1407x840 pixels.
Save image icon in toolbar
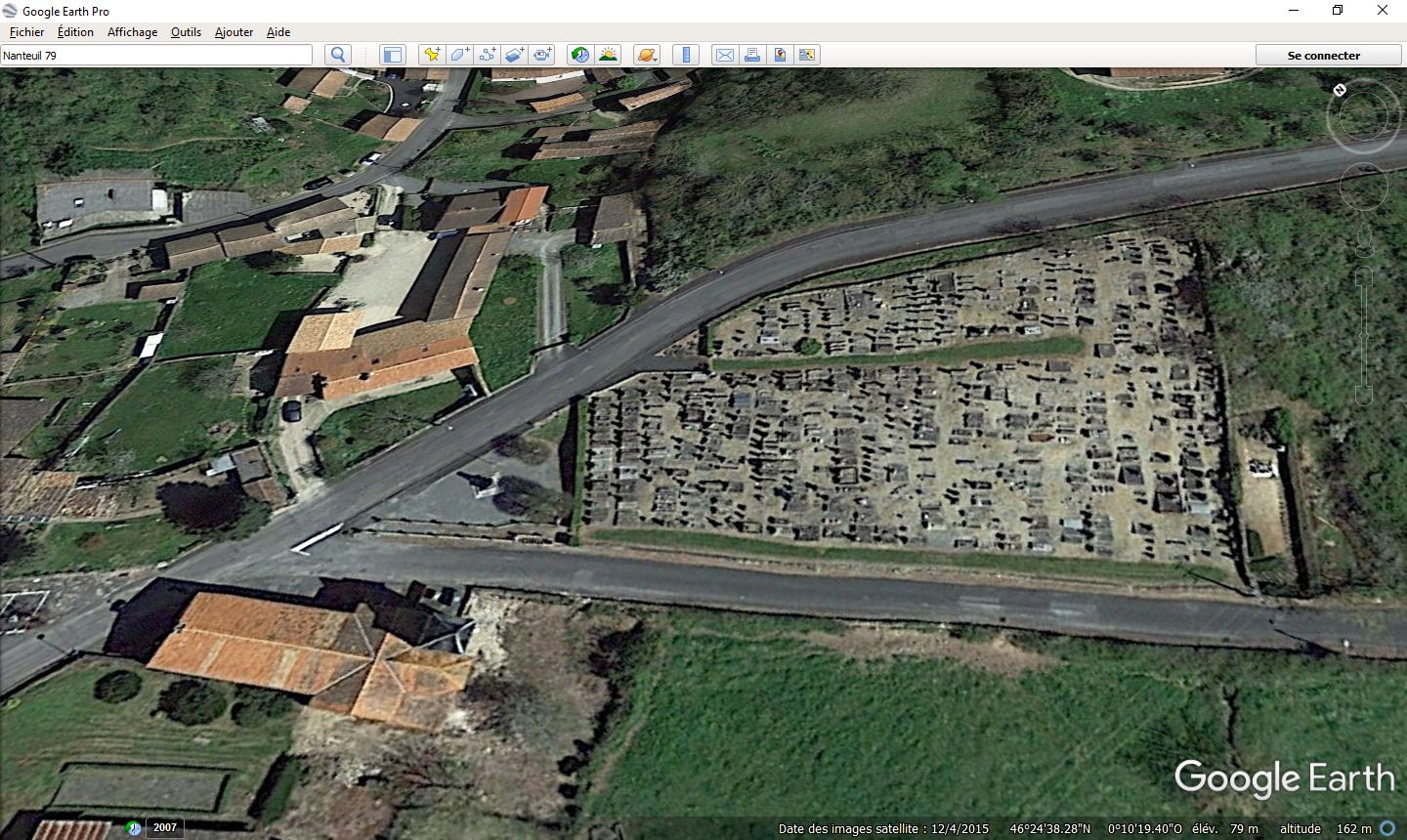(x=780, y=55)
